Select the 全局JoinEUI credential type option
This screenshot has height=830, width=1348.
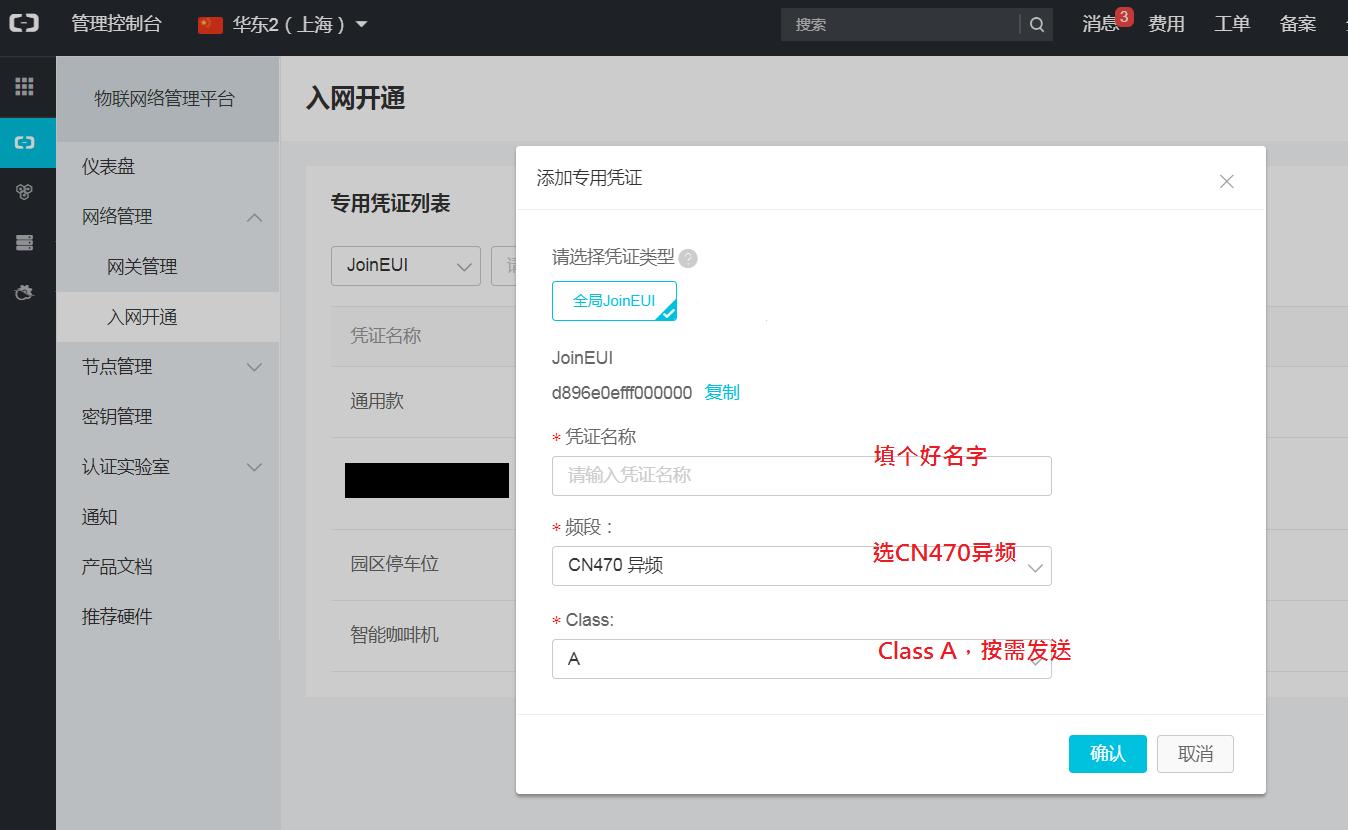coord(614,300)
